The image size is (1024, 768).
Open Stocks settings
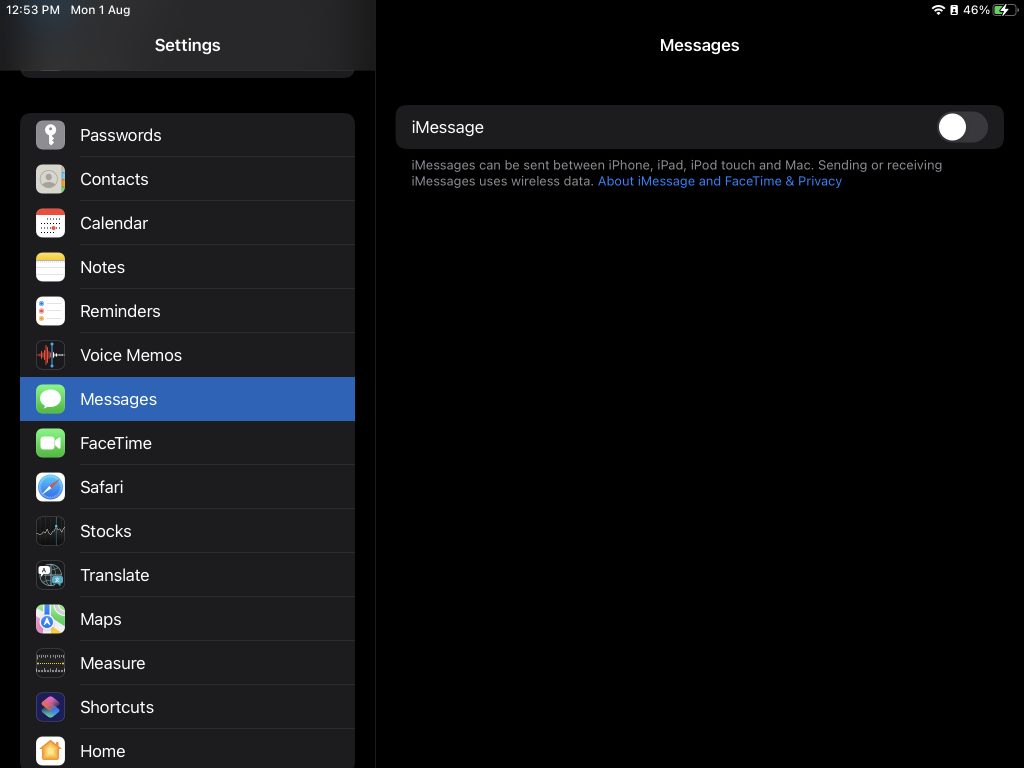187,531
